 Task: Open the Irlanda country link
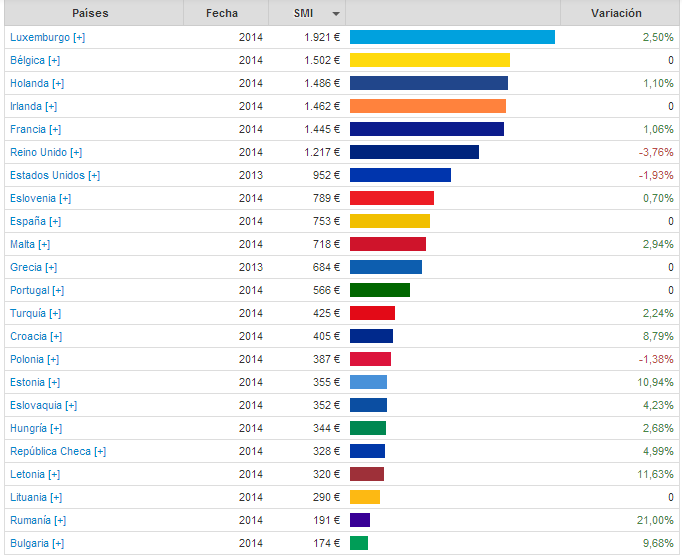tap(26, 106)
